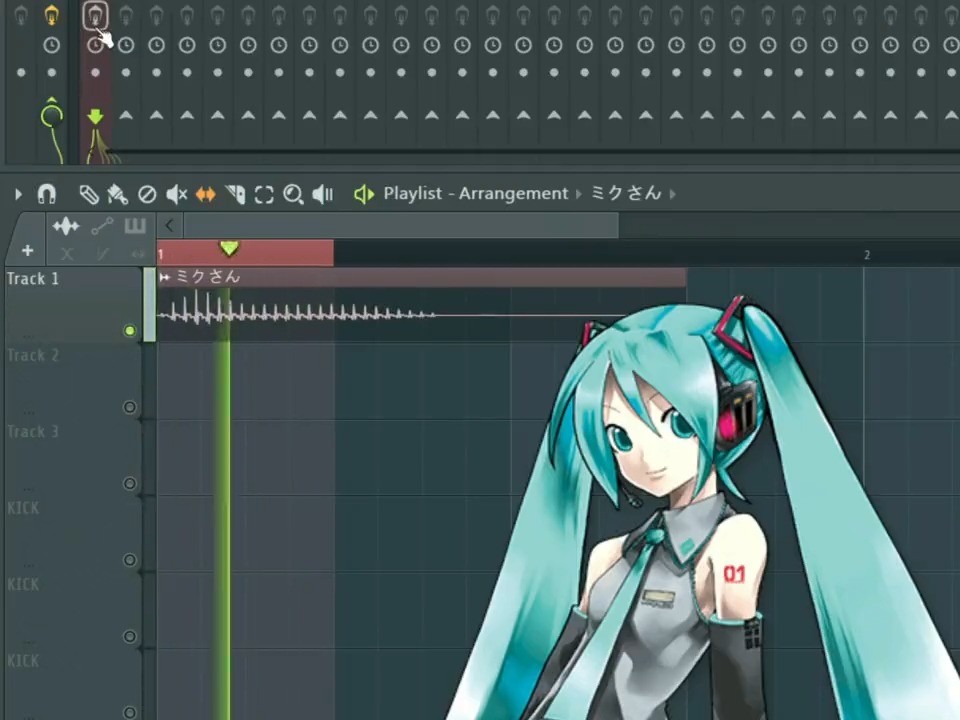Select the Delete tool

pyautogui.click(x=147, y=195)
